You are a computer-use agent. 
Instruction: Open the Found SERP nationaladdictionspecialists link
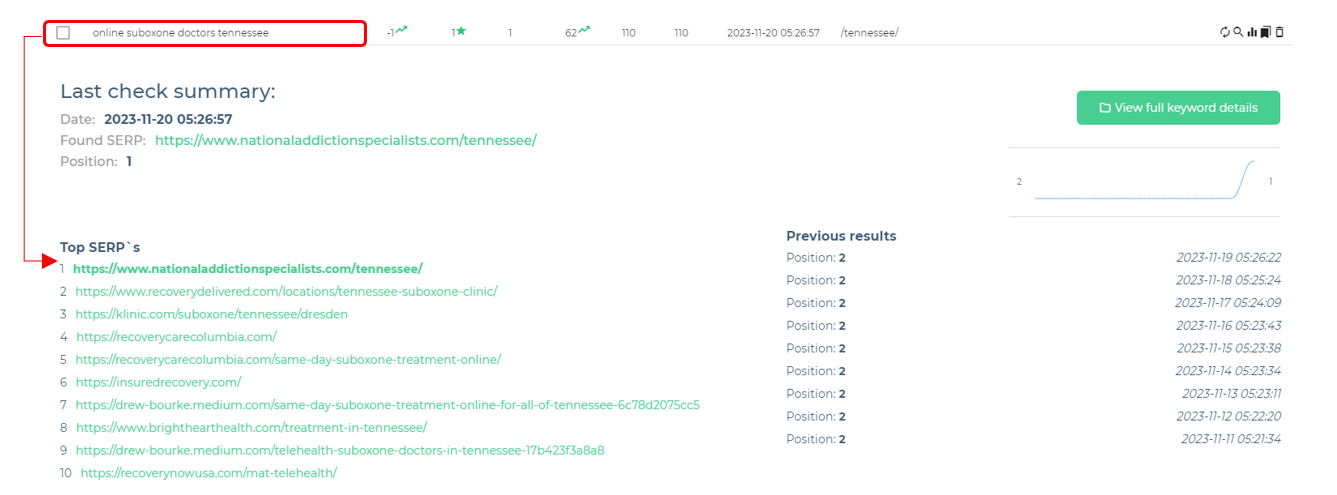345,140
